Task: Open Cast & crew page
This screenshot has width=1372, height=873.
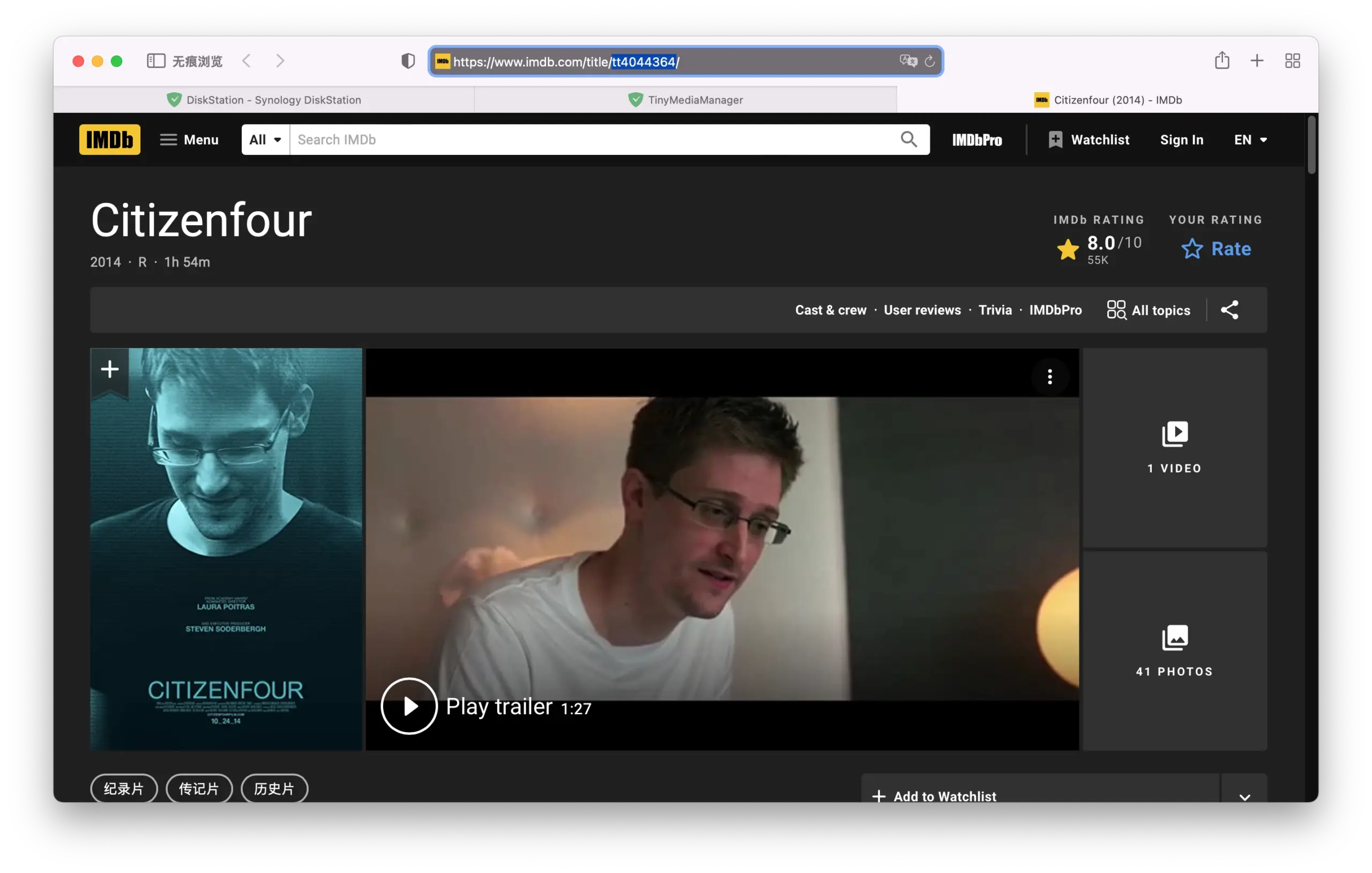Action: (830, 310)
